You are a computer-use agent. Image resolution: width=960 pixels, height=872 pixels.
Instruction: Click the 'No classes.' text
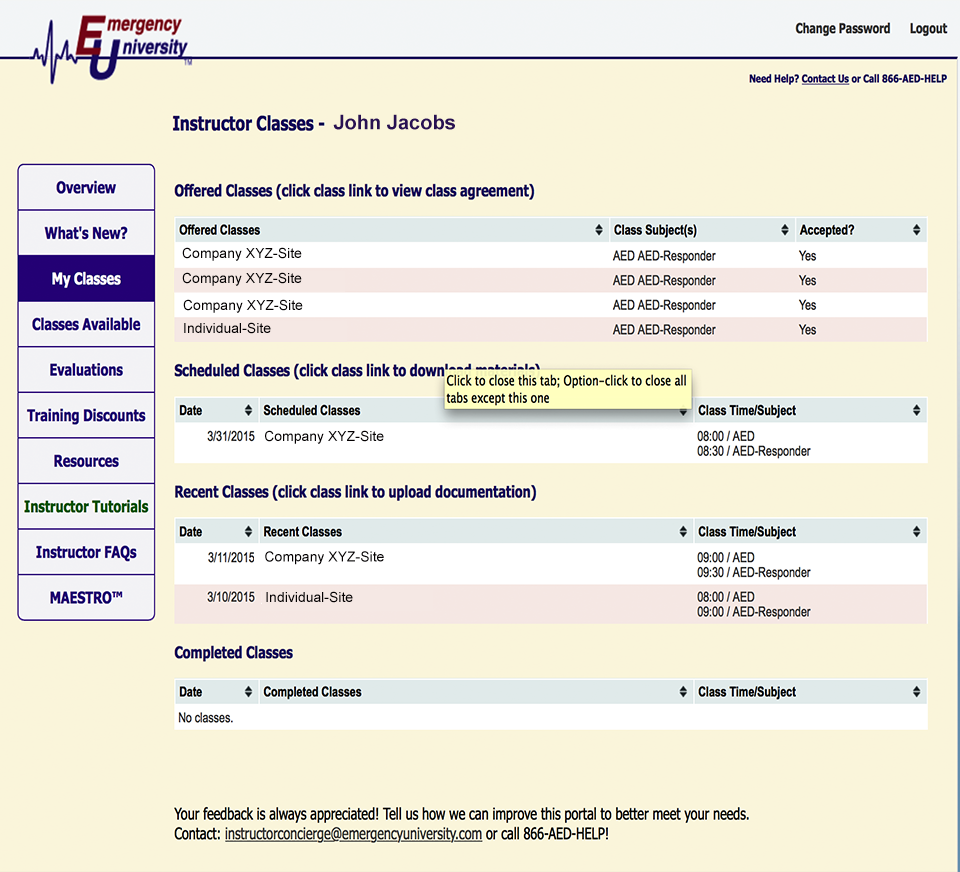205,718
